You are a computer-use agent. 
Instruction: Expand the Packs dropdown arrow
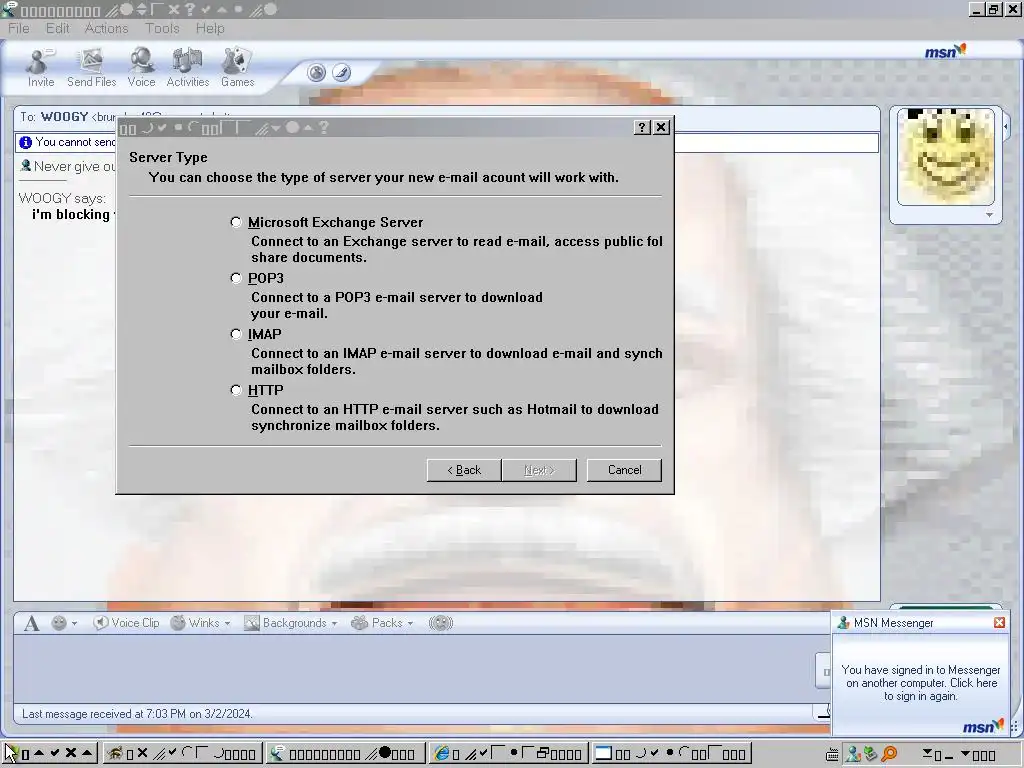point(410,624)
